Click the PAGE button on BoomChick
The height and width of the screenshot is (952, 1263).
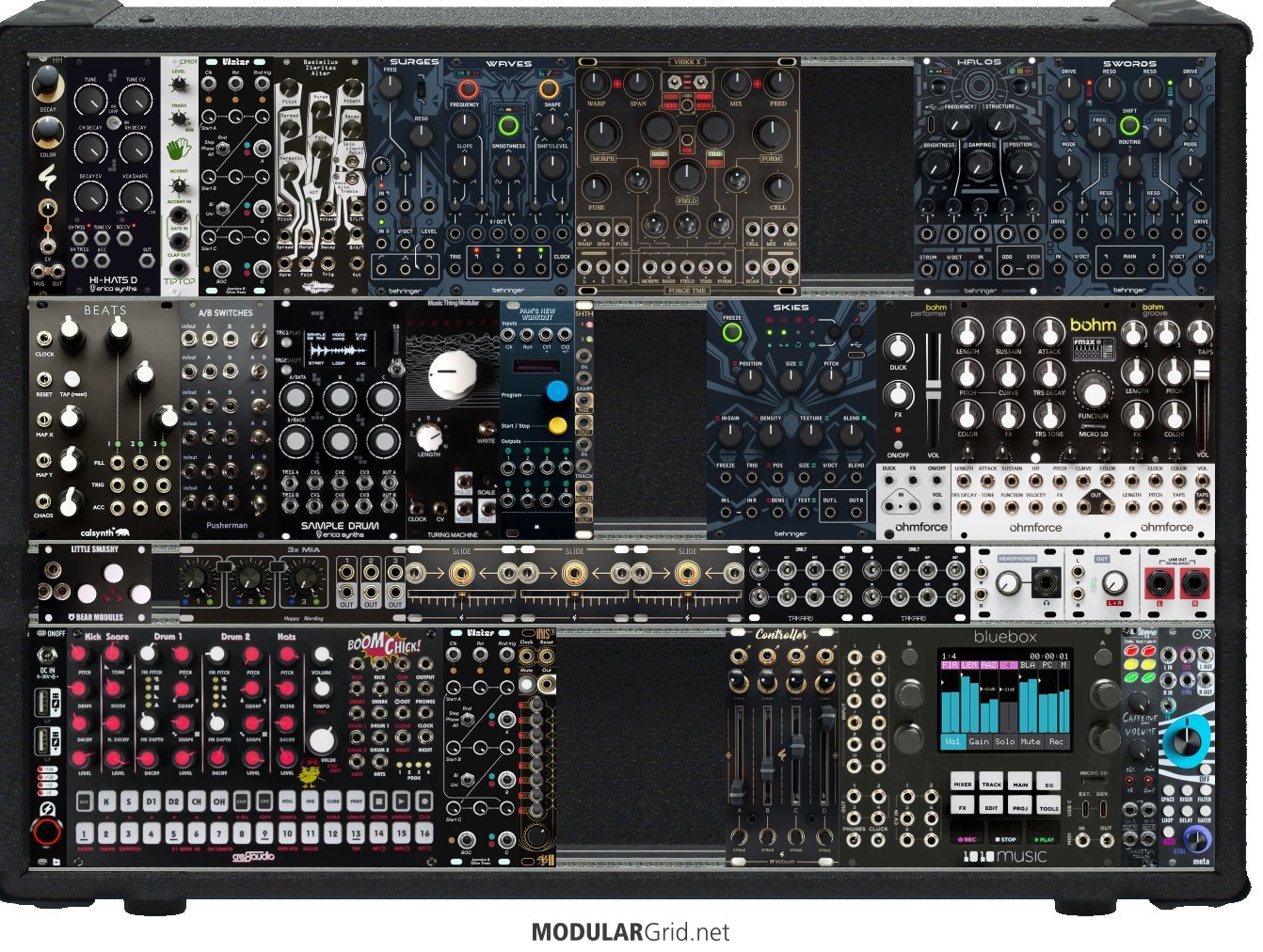point(356,802)
